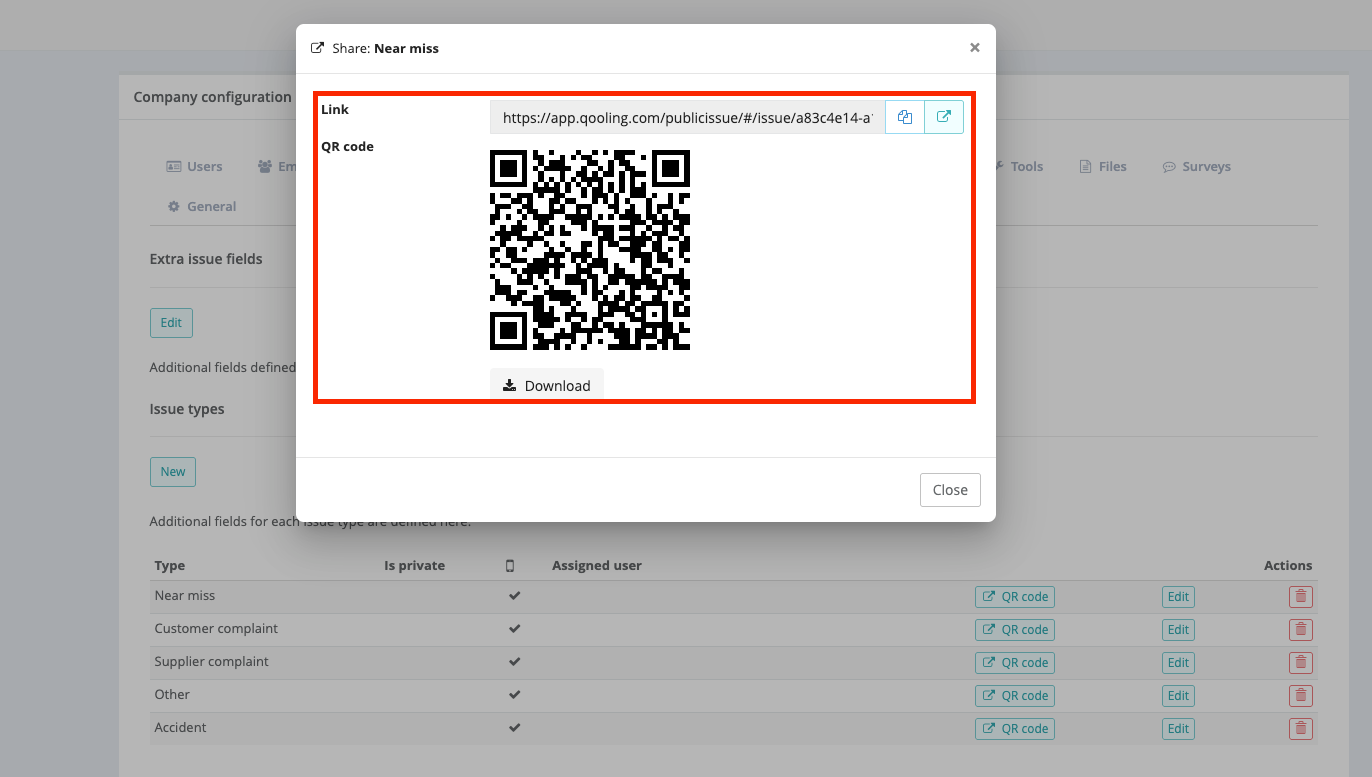
Task: Click the Customer complaint mobile checkmark
Action: tap(515, 629)
